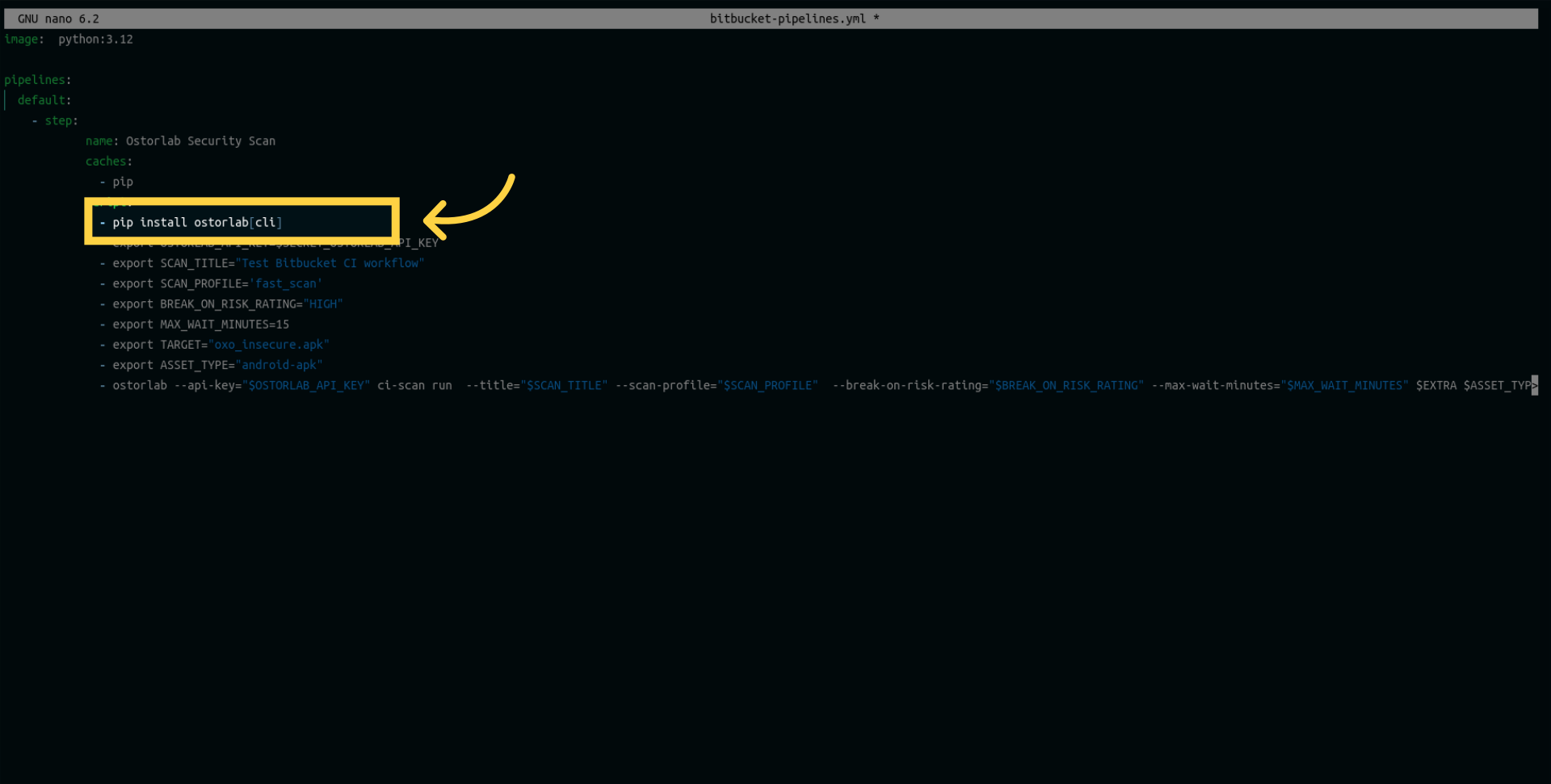Click the 'default:' key line

click(44, 100)
